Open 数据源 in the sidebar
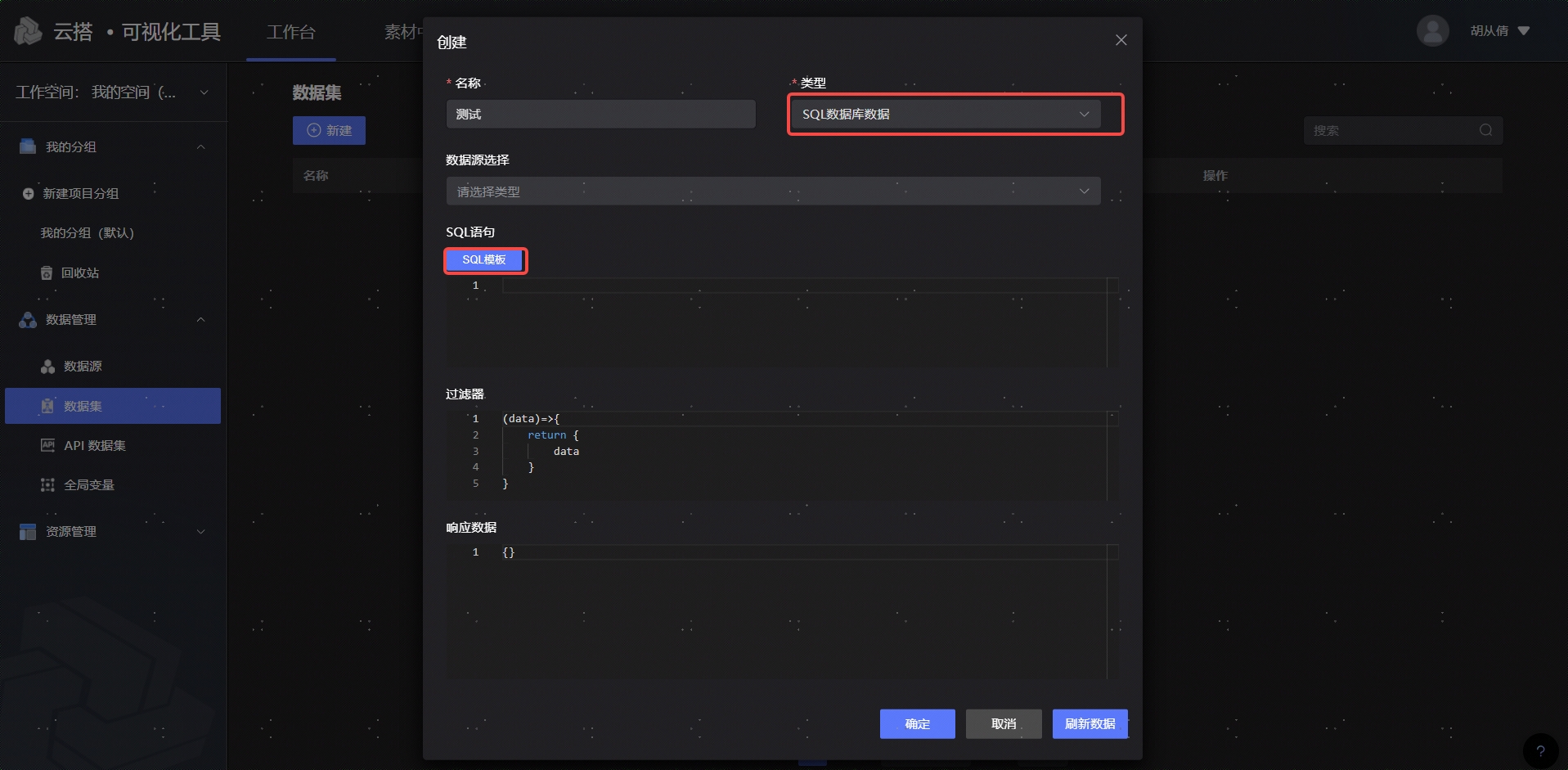The width and height of the screenshot is (1568, 770). 83,367
